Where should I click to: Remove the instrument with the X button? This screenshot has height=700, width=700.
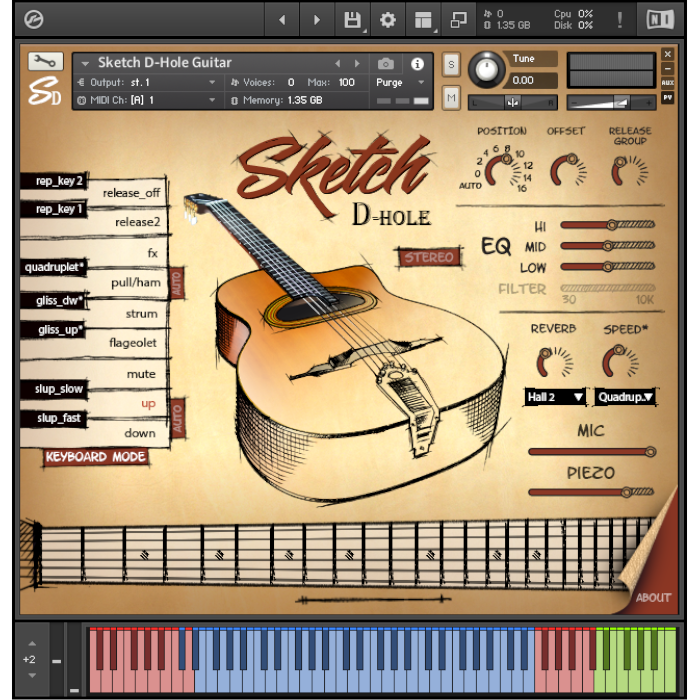[667, 54]
